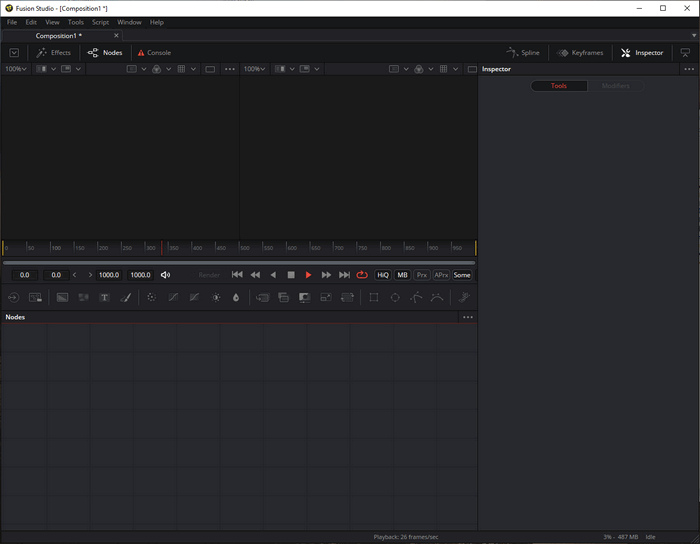This screenshot has height=544, width=700.
Task: Add a Resize node from toolbar
Action: coord(326,297)
